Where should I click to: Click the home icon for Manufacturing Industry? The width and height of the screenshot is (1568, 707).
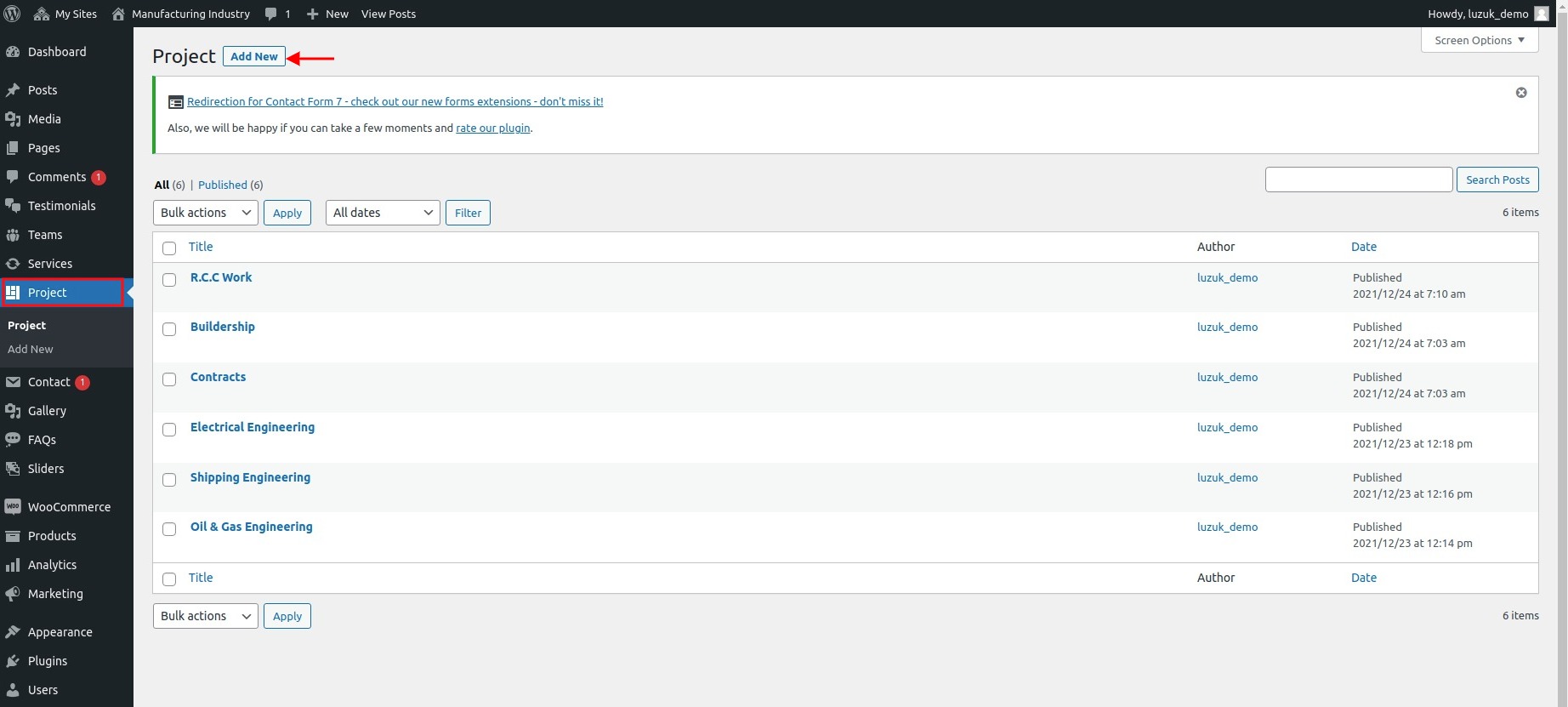[118, 14]
